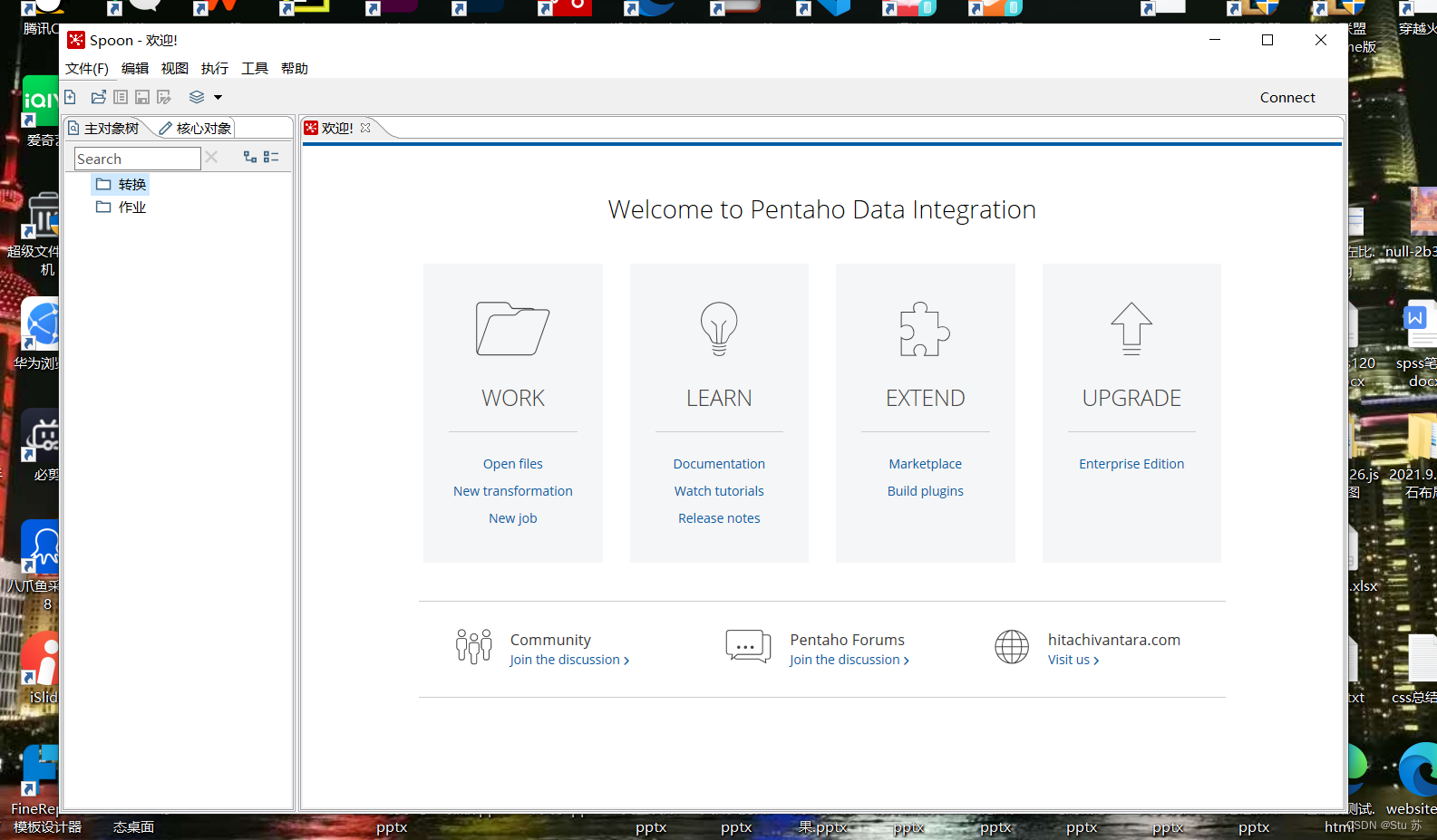Select the 作业 tree folder
The width and height of the screenshot is (1437, 840).
click(x=121, y=207)
